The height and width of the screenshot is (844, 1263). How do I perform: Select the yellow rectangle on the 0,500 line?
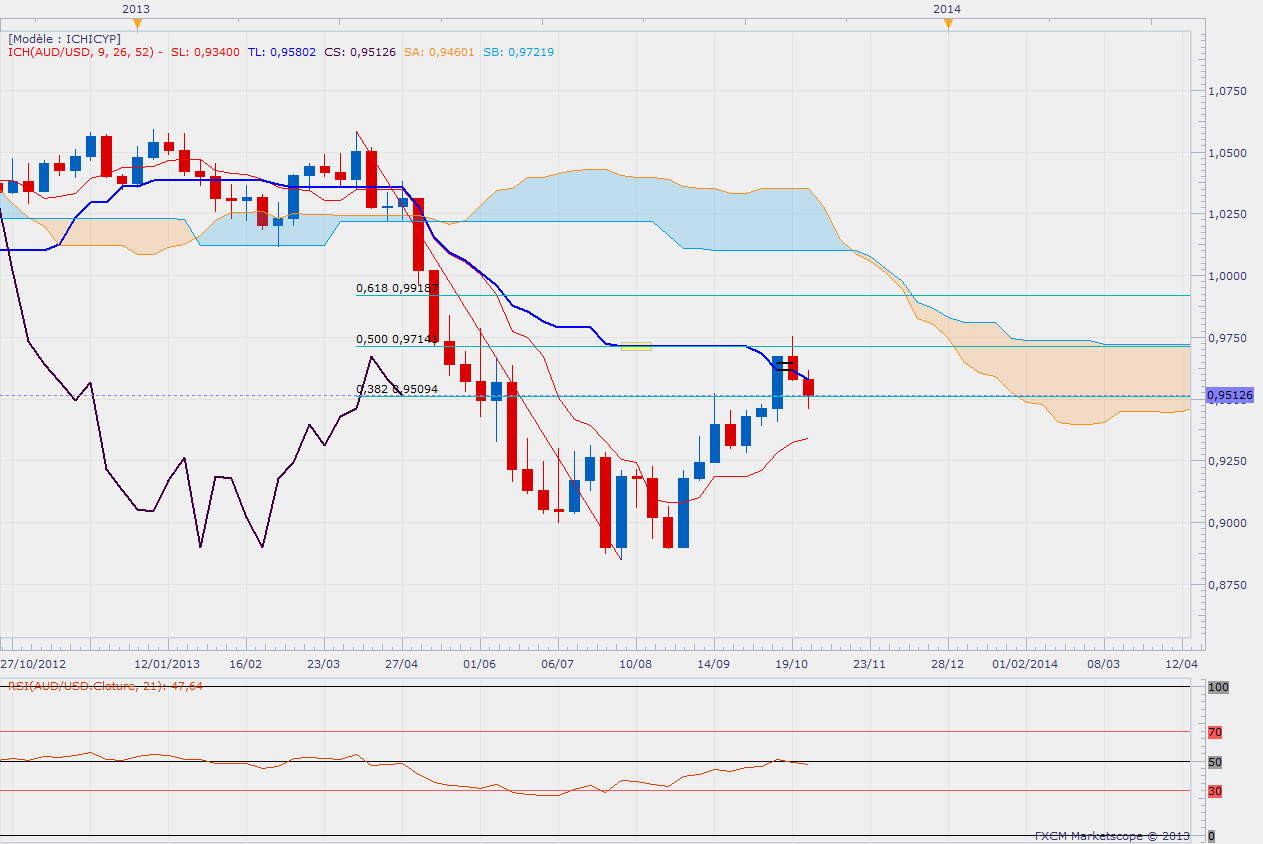coord(636,346)
